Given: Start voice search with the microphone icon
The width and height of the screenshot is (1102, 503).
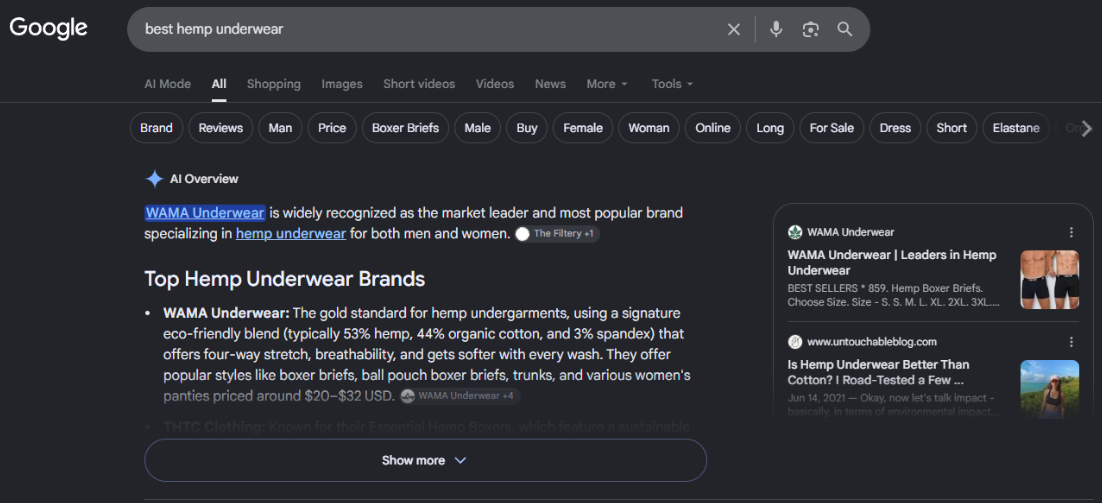Looking at the screenshot, I should pyautogui.click(x=776, y=30).
